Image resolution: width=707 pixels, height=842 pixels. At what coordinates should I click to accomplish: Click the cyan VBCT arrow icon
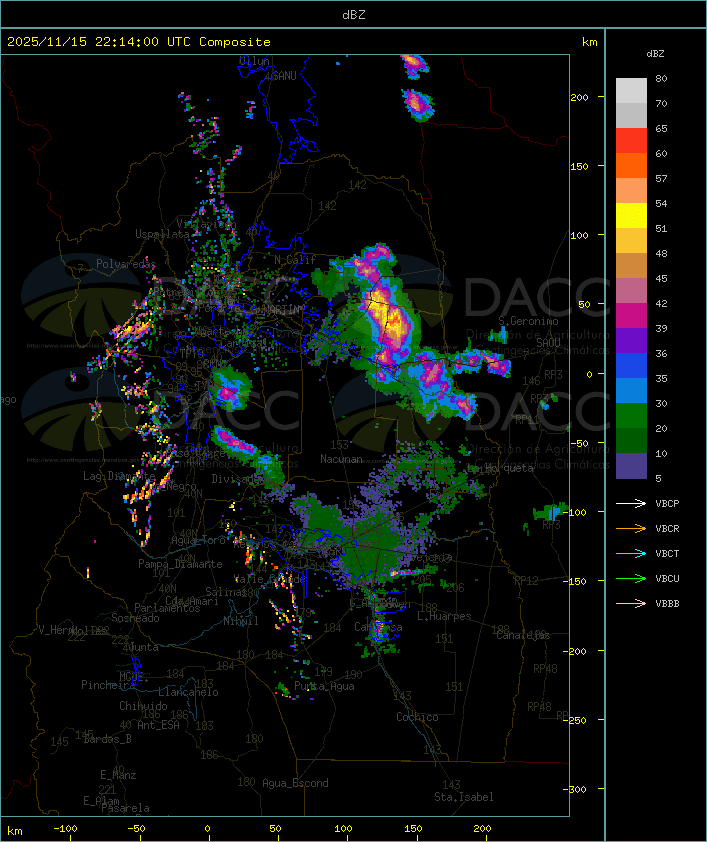click(631, 553)
